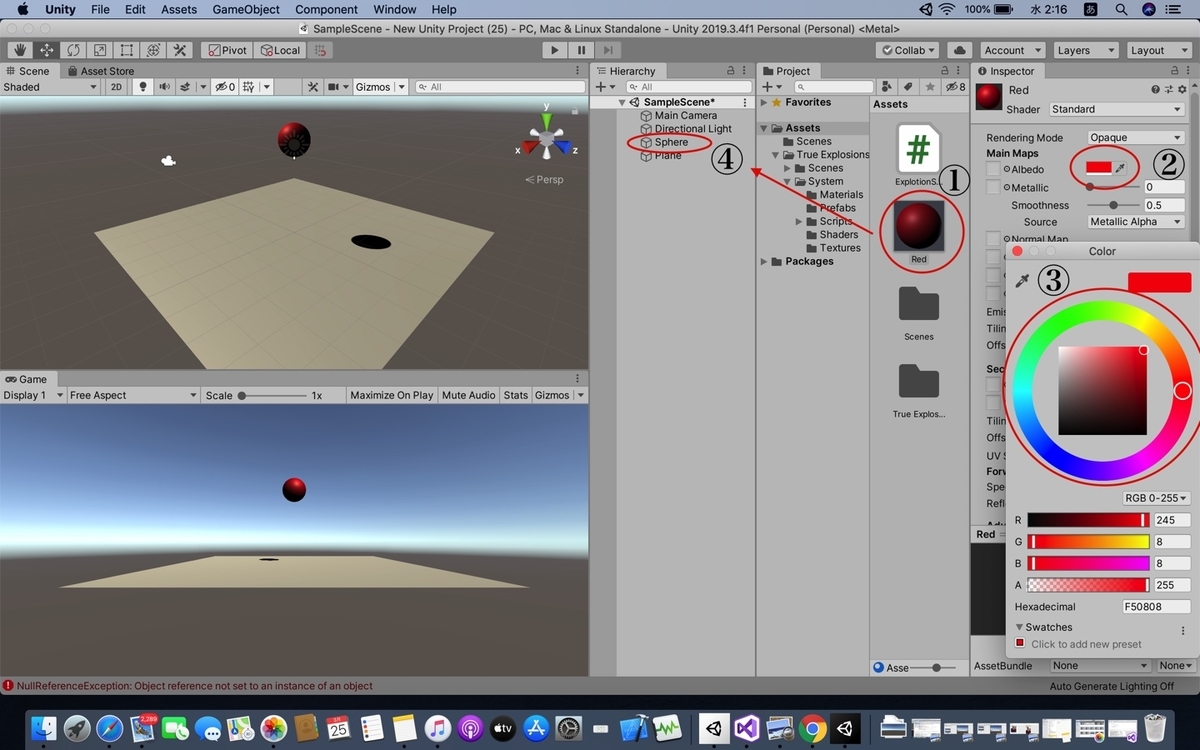Image resolution: width=1200 pixels, height=750 pixels.
Task: Toggle Mute Audio in Game view
Action: pyautogui.click(x=469, y=395)
